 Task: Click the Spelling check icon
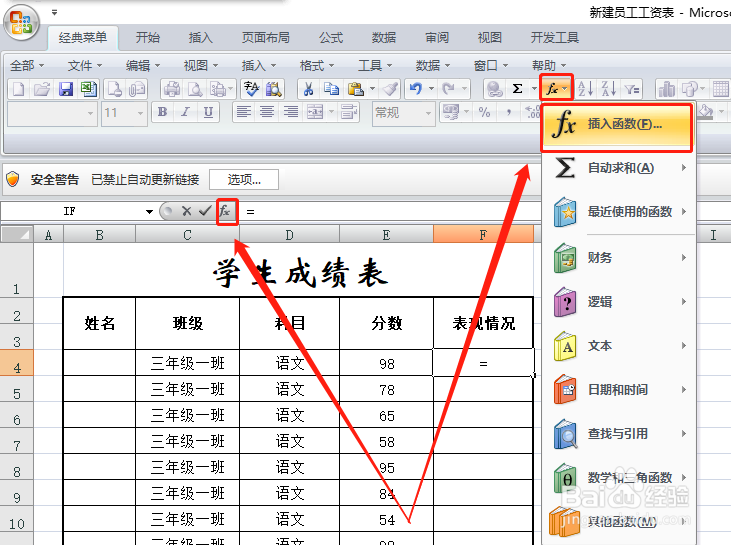coord(251,89)
